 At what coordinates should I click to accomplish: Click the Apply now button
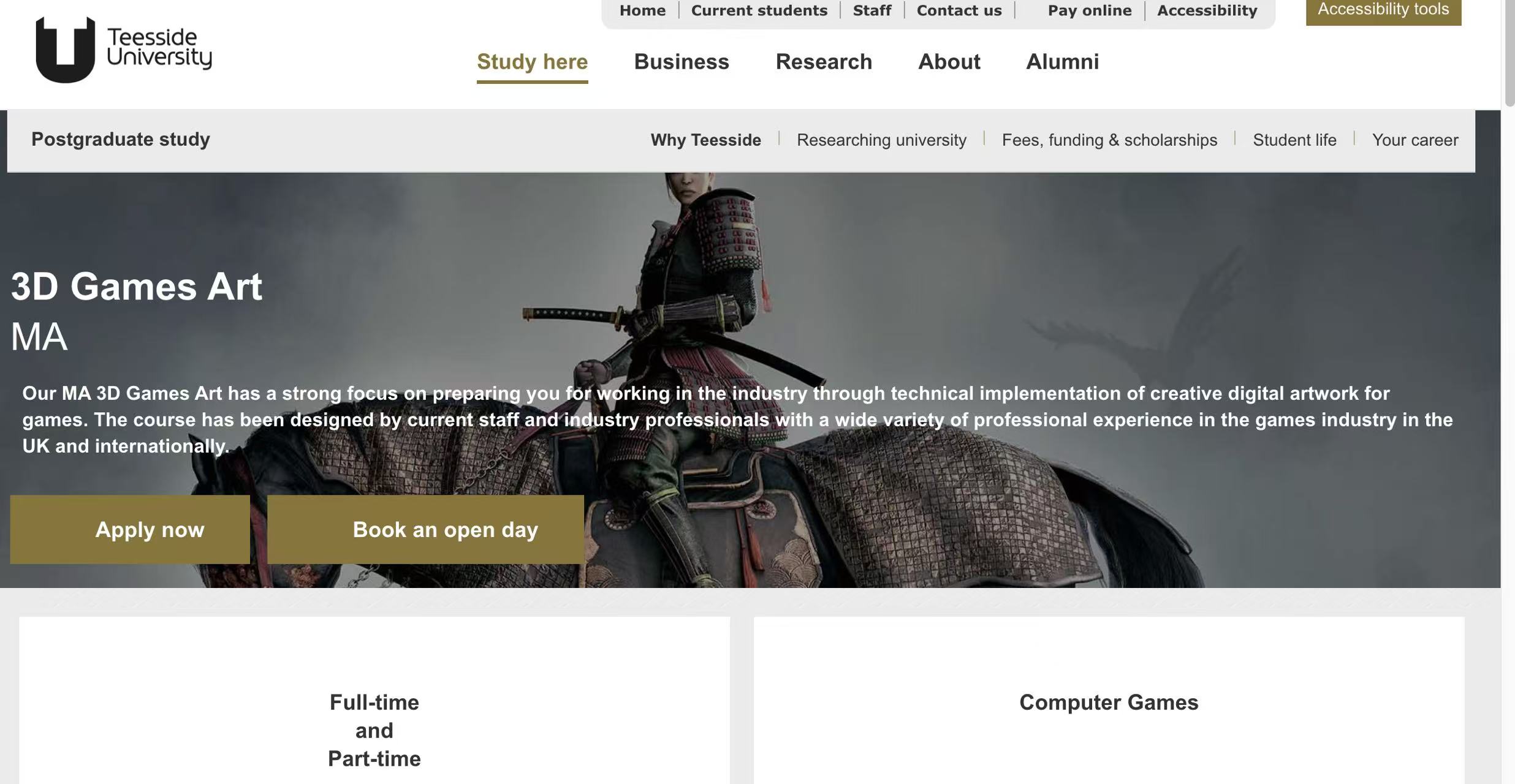130,529
